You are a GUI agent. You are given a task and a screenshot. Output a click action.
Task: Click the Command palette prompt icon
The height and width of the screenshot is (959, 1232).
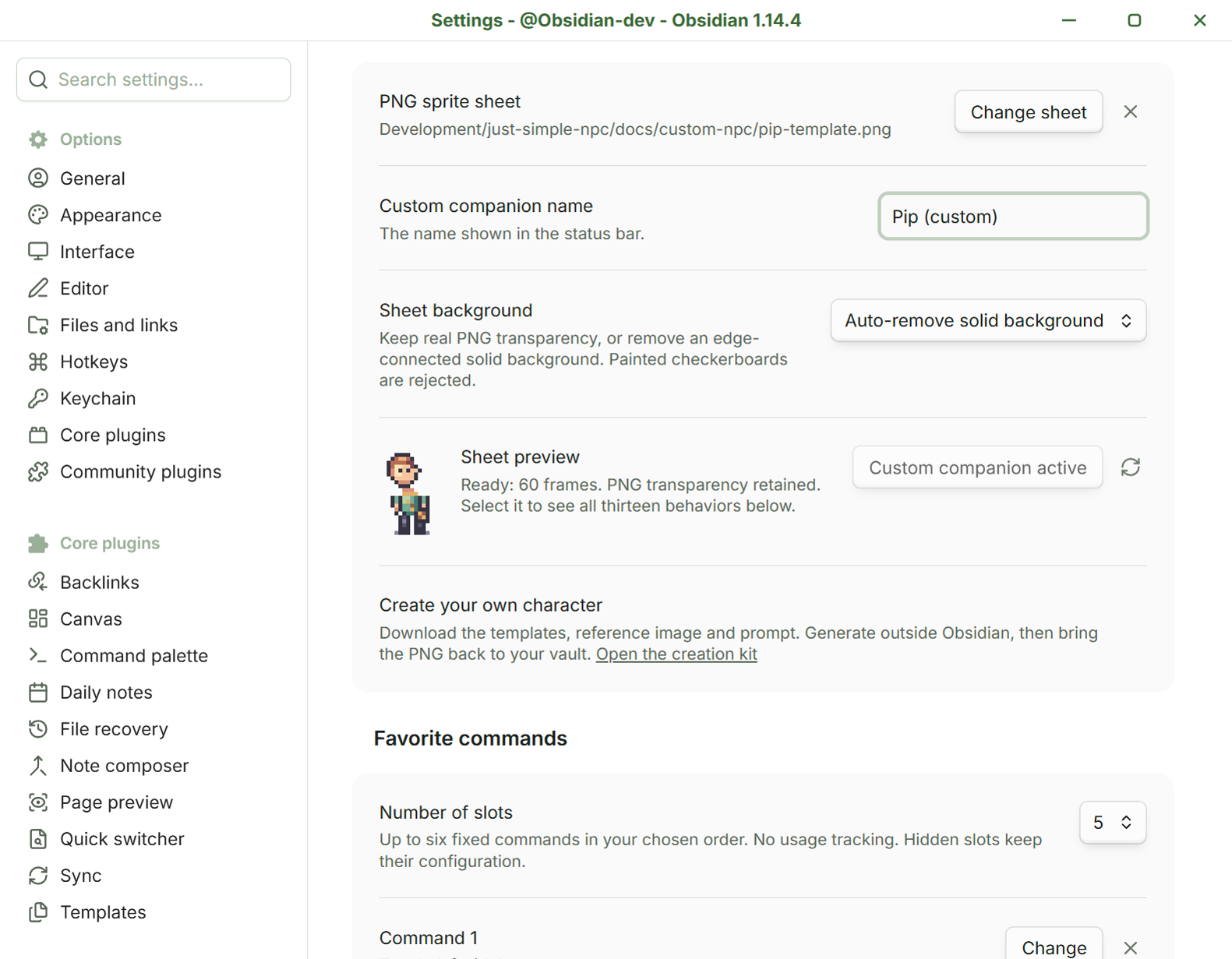(x=38, y=655)
